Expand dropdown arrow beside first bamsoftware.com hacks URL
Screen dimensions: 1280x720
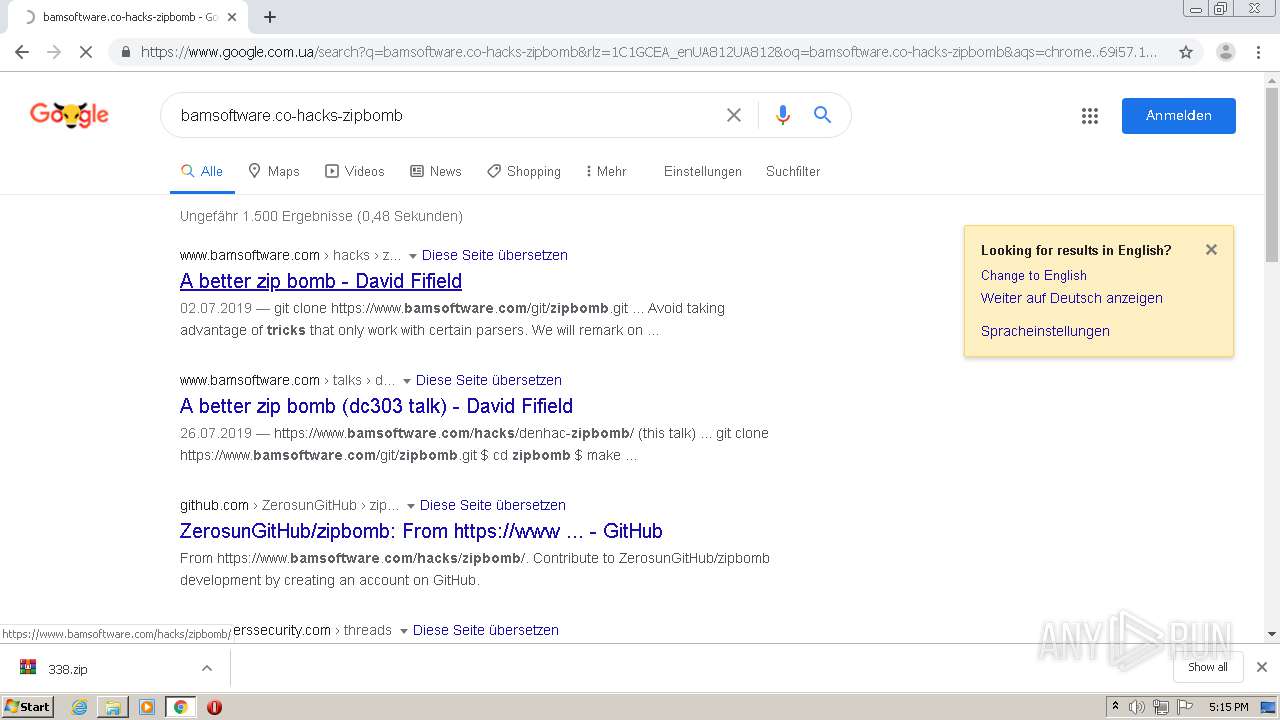[x=412, y=256]
